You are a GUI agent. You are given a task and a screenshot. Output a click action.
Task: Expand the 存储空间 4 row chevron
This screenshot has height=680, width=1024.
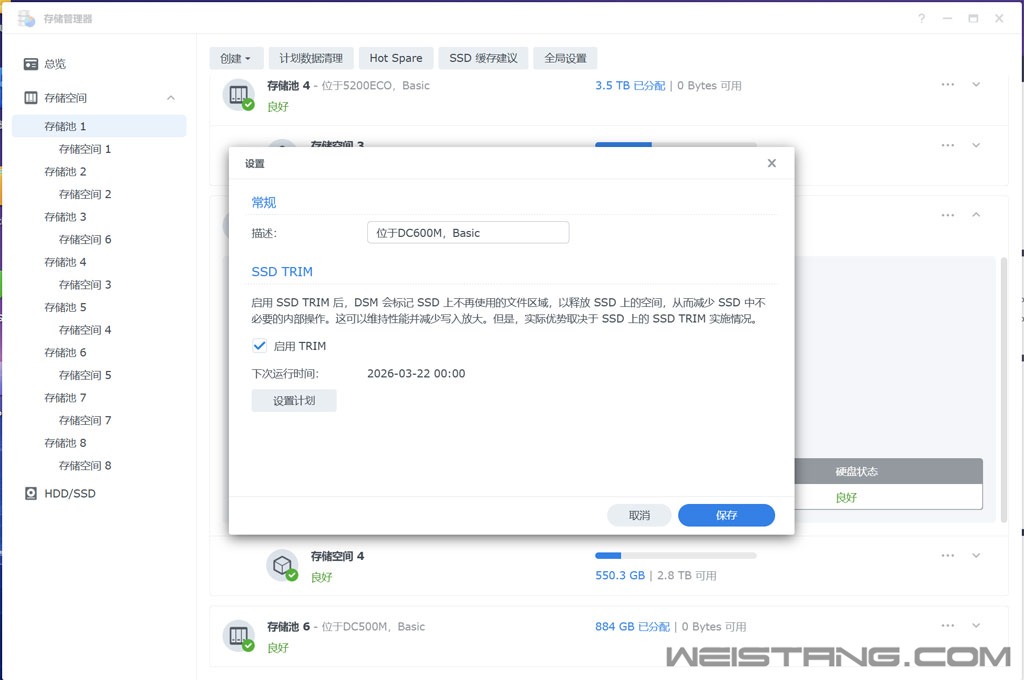[x=976, y=556]
